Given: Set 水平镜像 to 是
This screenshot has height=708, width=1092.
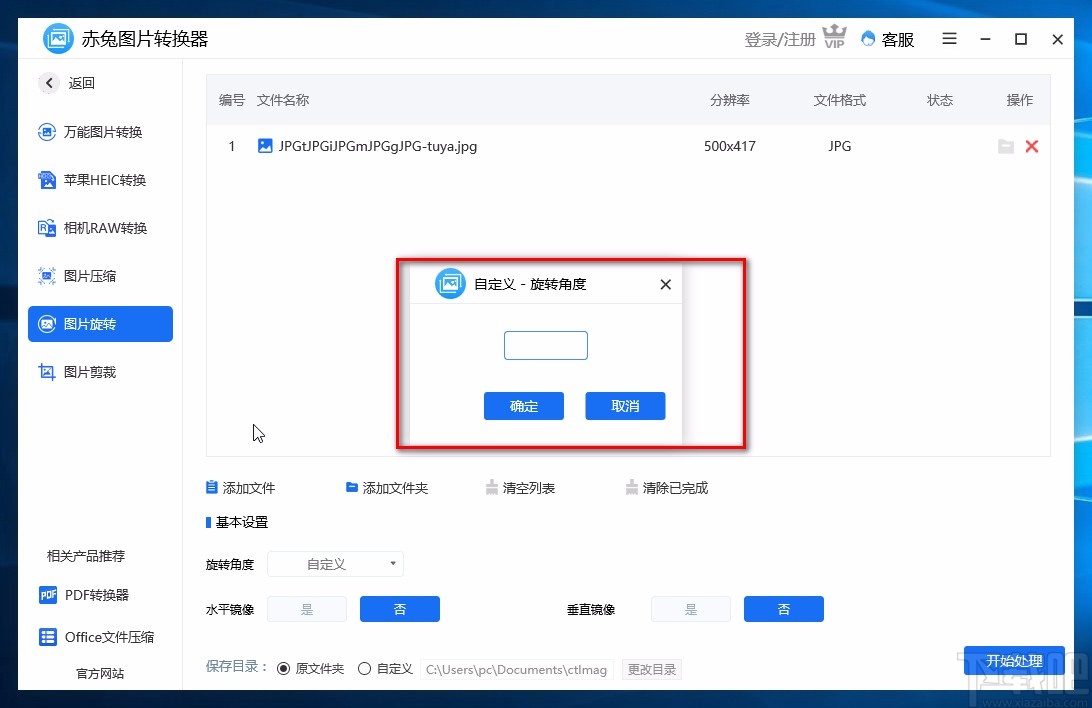Looking at the screenshot, I should (x=307, y=609).
